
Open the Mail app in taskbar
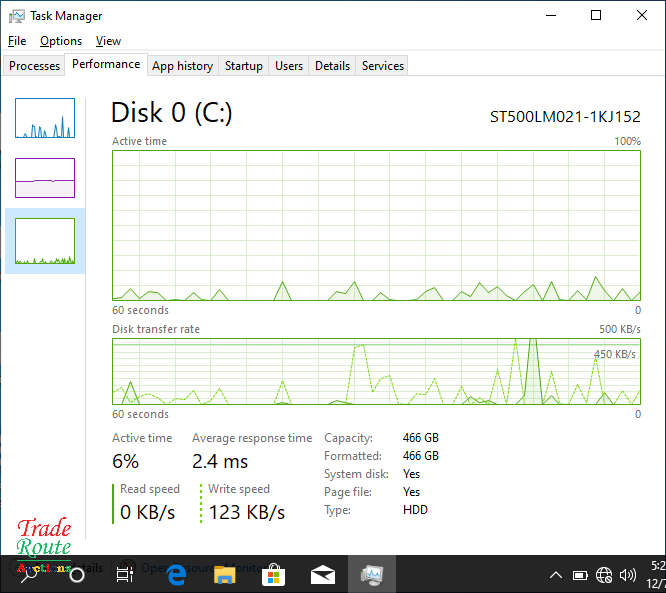[323, 575]
